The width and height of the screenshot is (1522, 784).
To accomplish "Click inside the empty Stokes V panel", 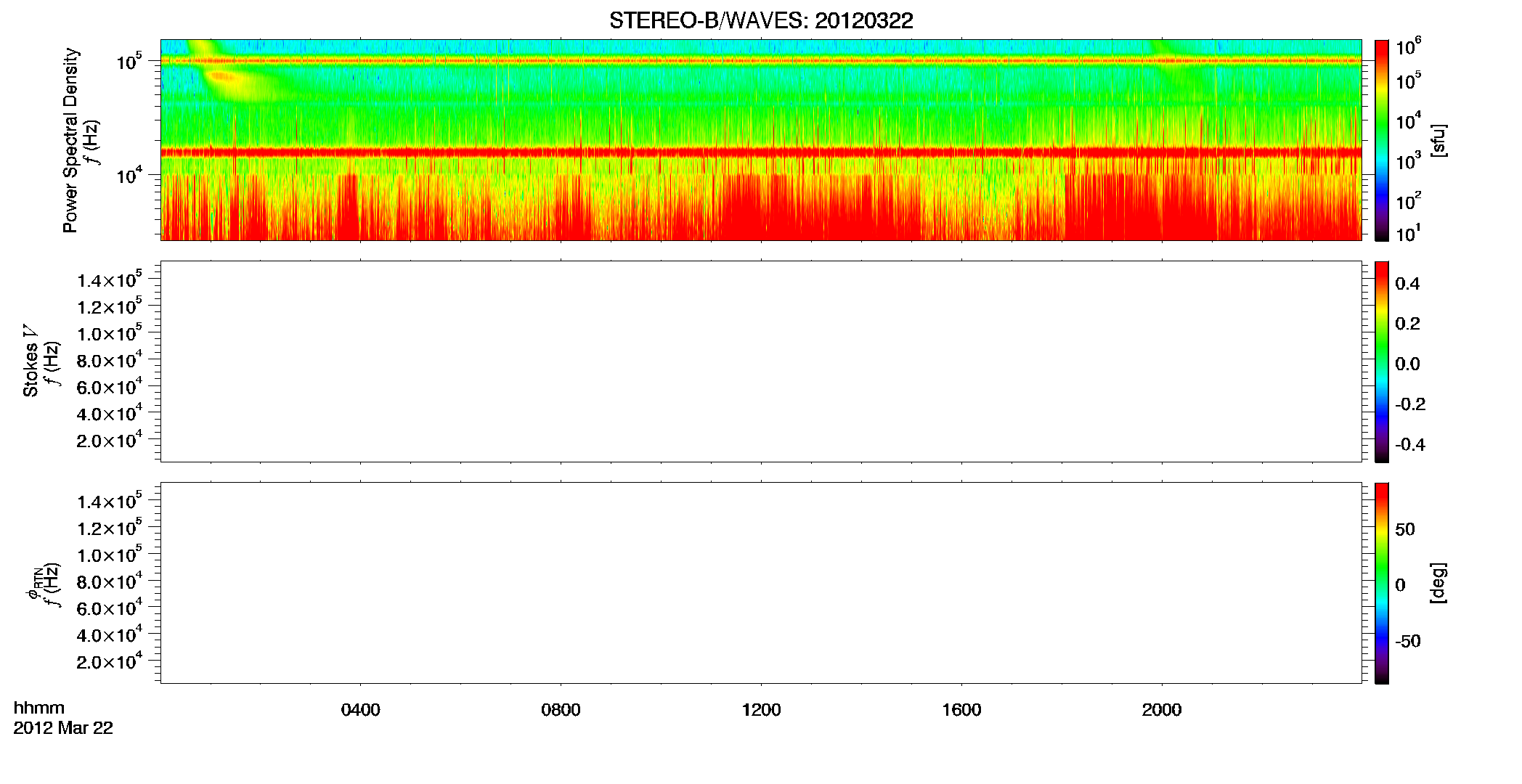I will point(761,362).
